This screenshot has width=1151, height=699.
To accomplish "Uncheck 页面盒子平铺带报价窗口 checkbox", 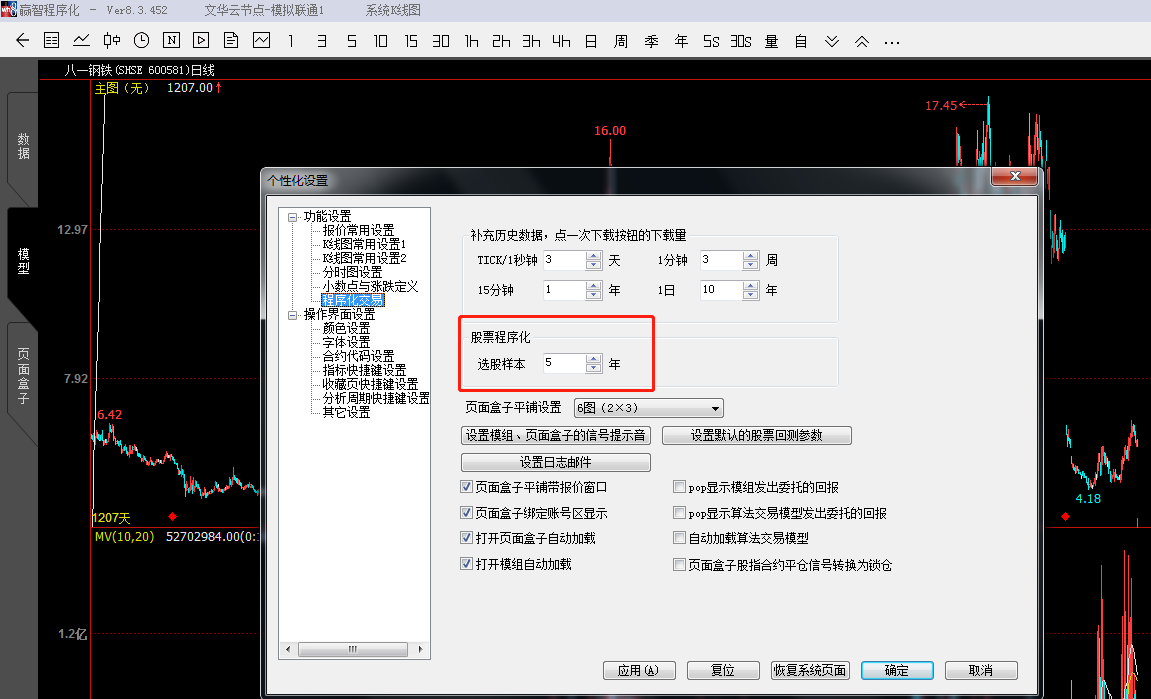I will [x=466, y=487].
